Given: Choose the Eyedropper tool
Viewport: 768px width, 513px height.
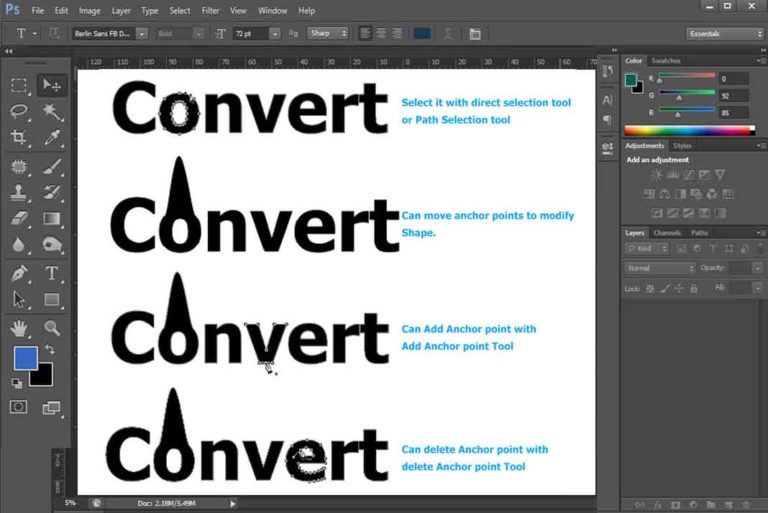Looking at the screenshot, I should coord(50,137).
